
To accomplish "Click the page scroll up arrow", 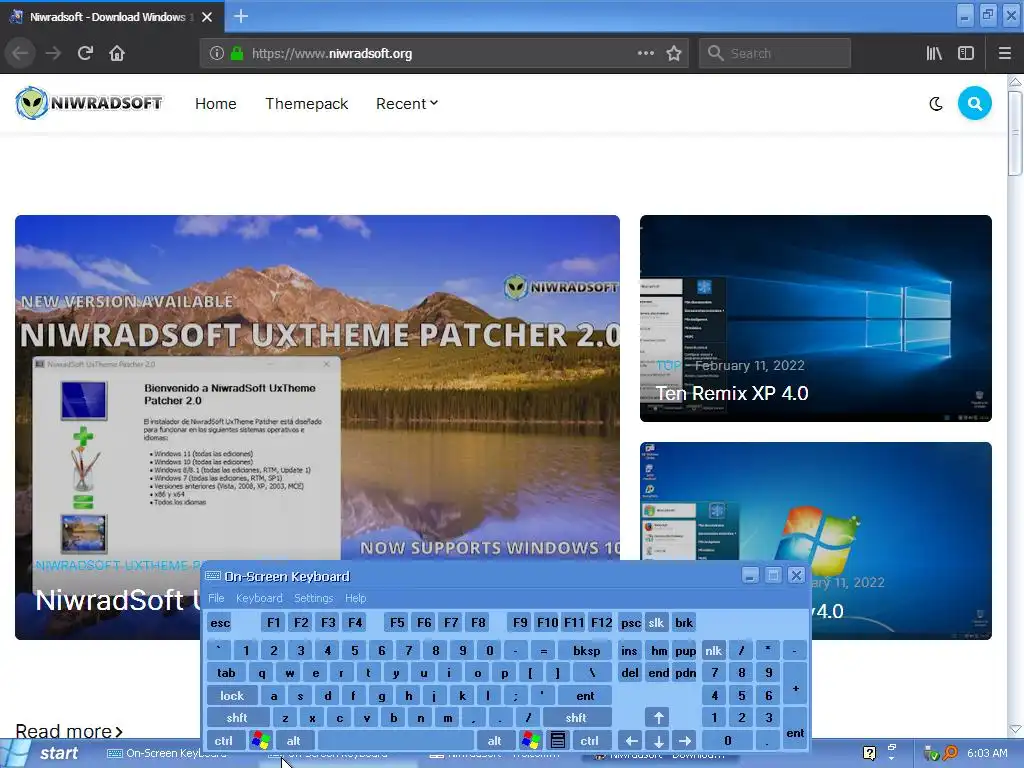I will tap(1015, 82).
